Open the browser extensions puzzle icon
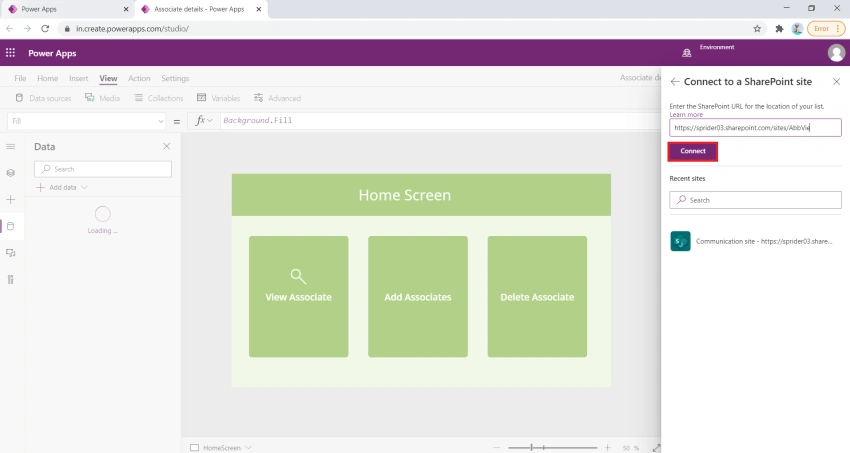The width and height of the screenshot is (850, 453). click(x=779, y=29)
